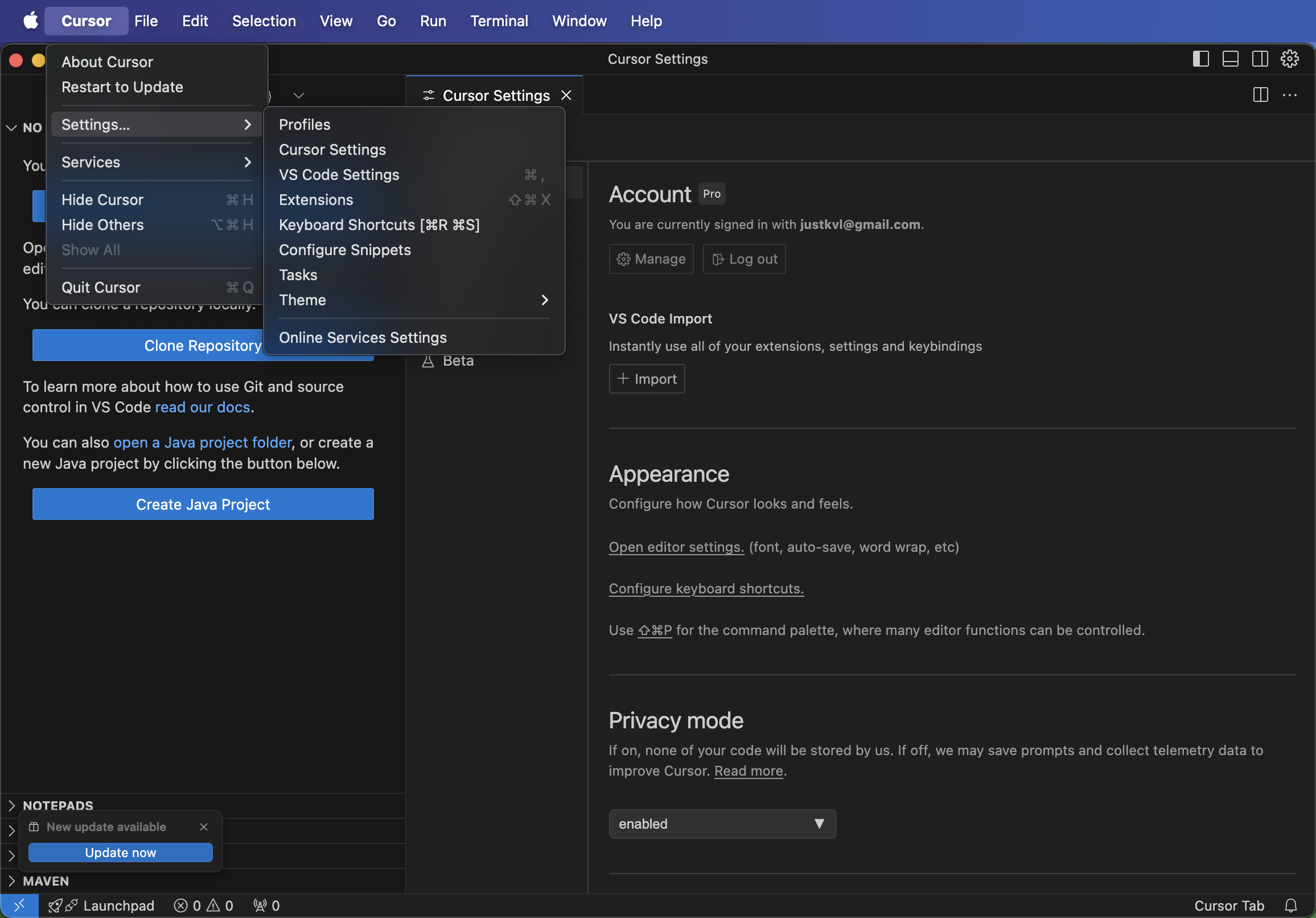Expand the NOTEPADS section
This screenshot has width=1316, height=918.
pyautogui.click(x=57, y=805)
